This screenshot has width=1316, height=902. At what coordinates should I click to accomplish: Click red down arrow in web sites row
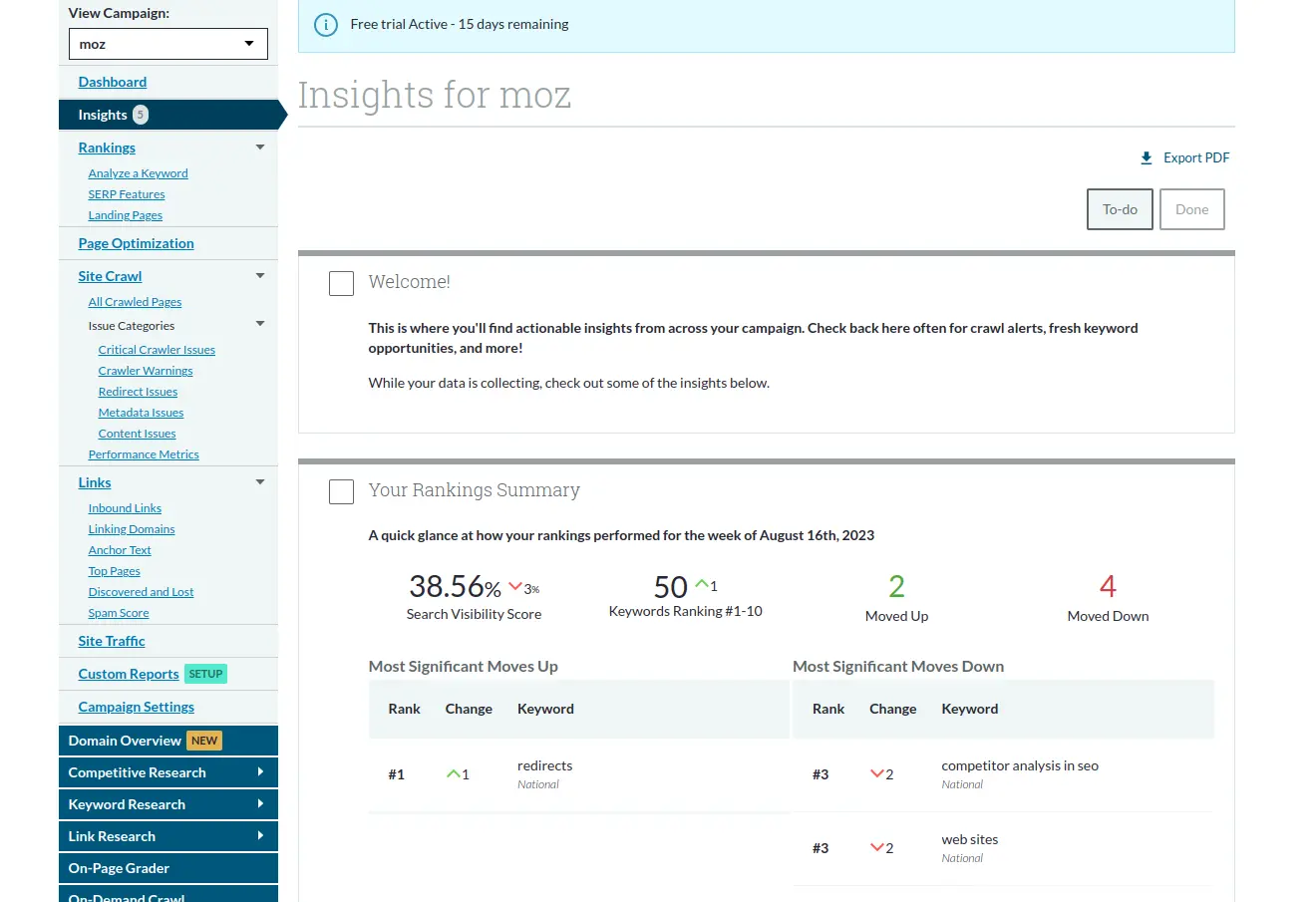877,847
